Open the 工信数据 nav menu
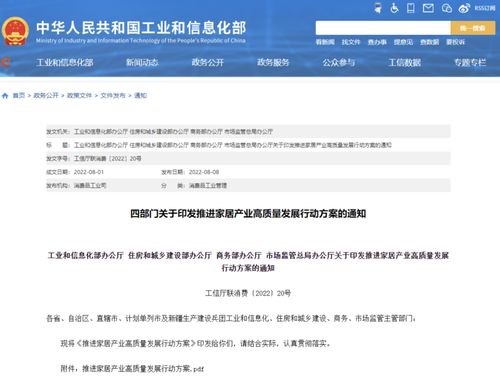 [404, 62]
